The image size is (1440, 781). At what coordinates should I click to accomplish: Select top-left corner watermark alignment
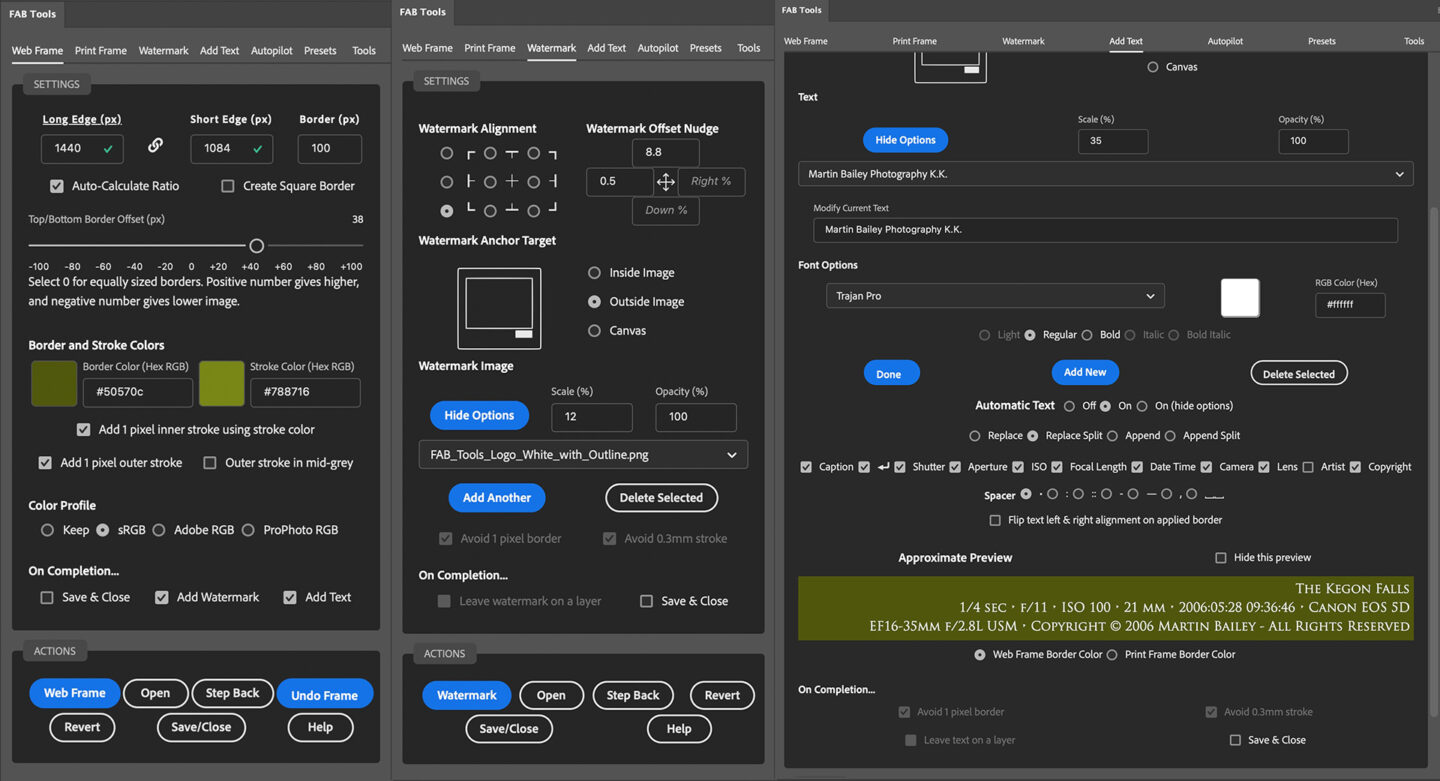point(446,154)
